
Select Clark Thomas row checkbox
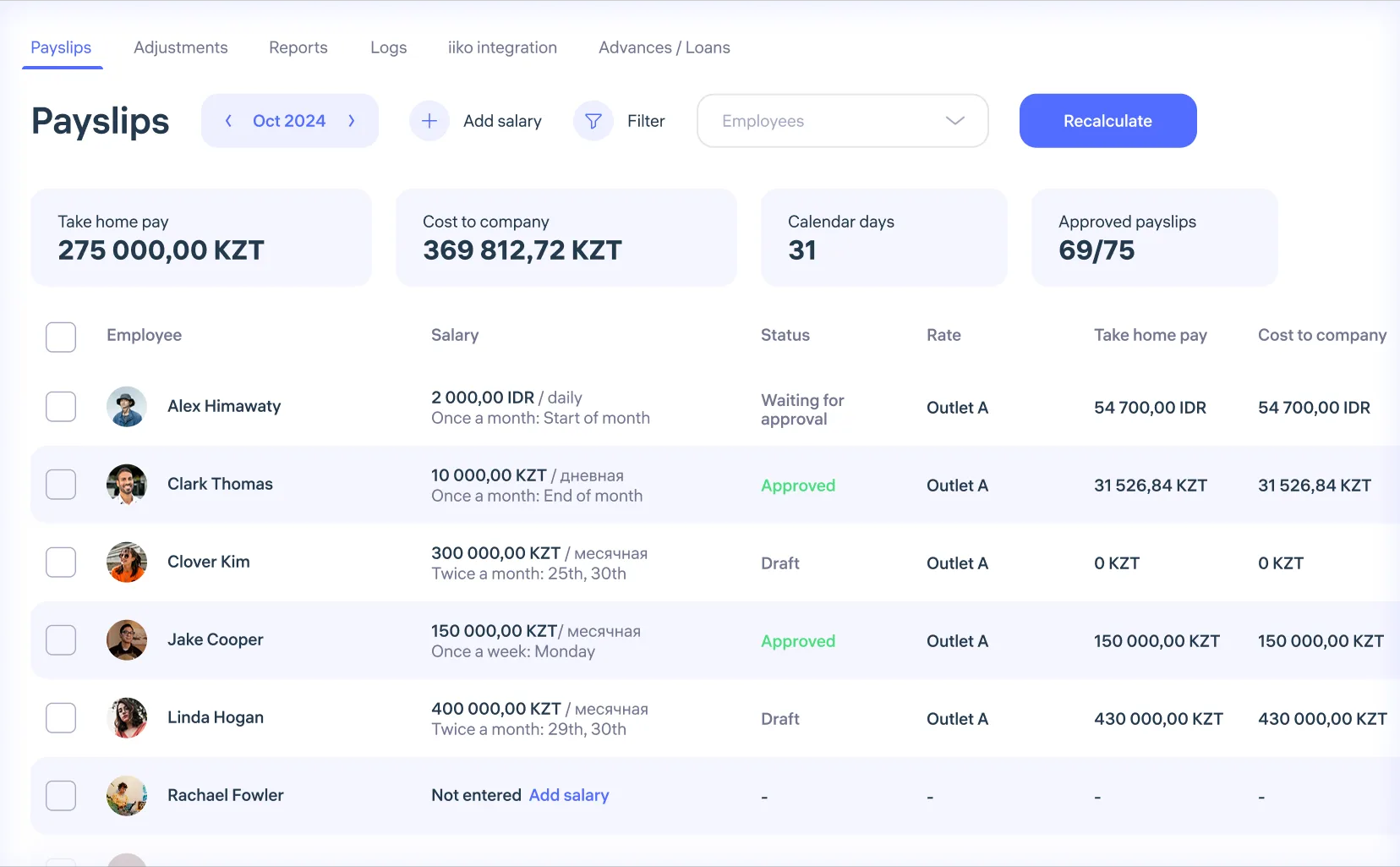coord(61,485)
